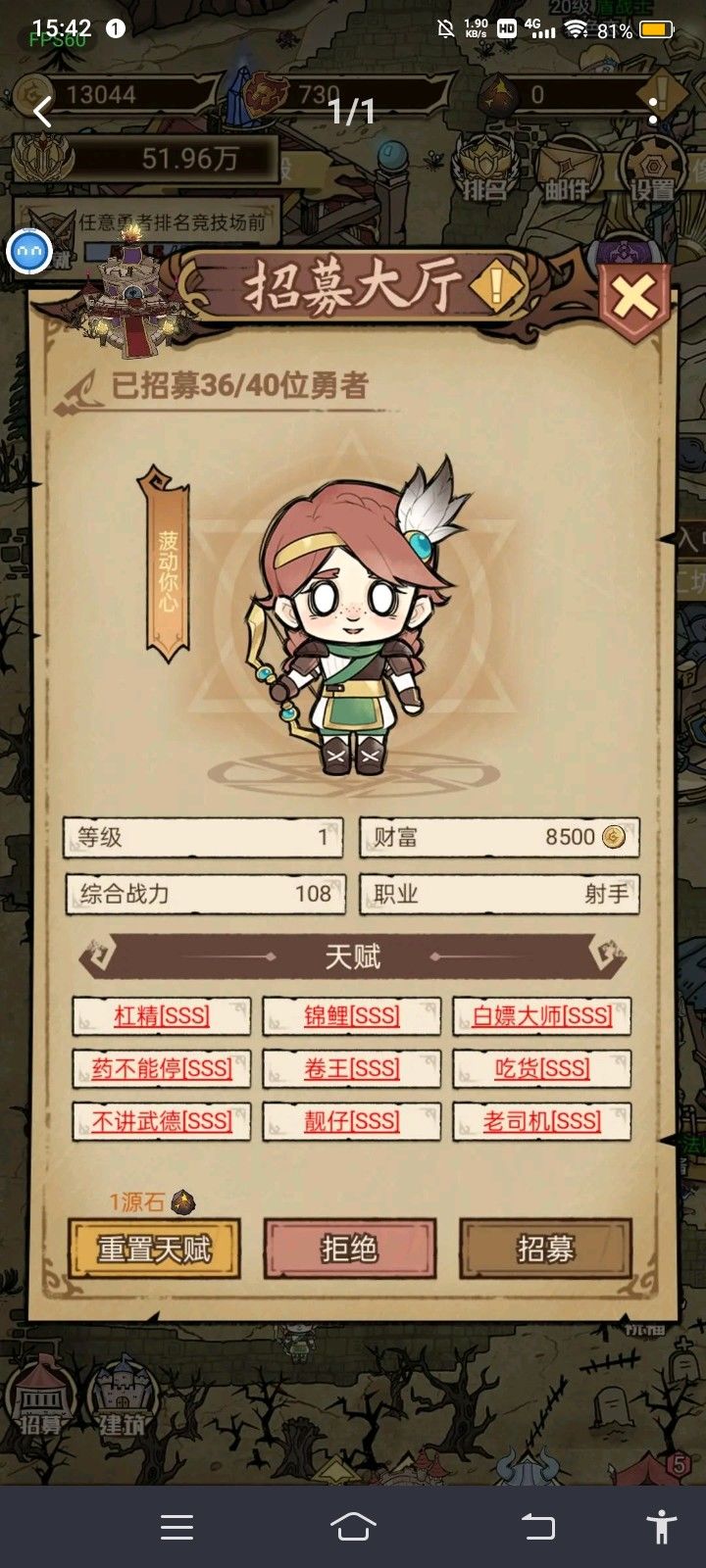Click the 拒绝 button

click(349, 1249)
